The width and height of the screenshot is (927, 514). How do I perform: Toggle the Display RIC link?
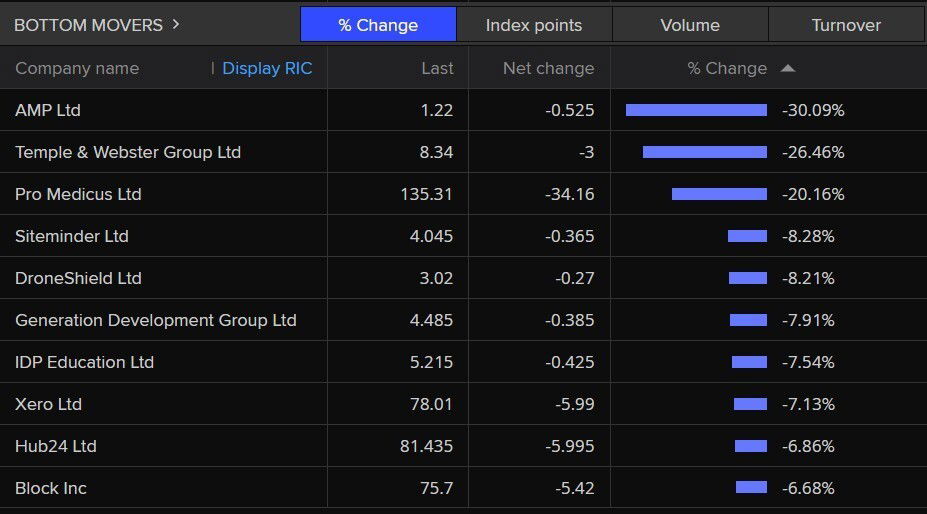tap(267, 68)
